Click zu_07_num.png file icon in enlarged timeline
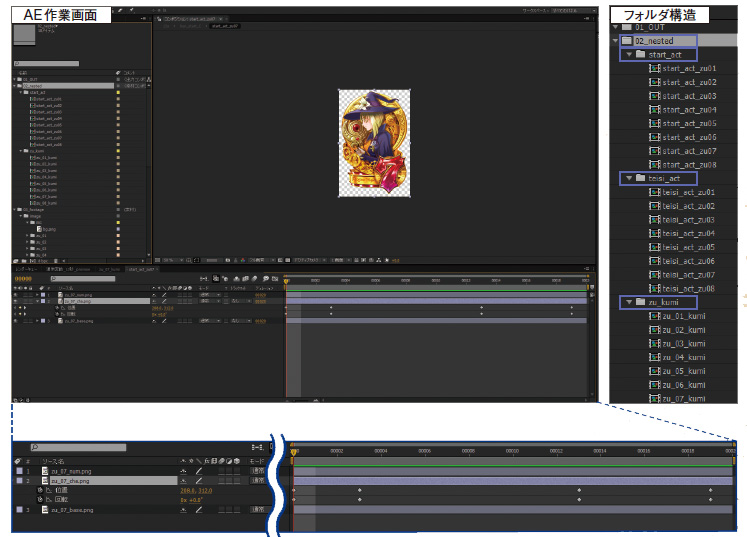This screenshot has height=537, width=747. [x=45, y=471]
